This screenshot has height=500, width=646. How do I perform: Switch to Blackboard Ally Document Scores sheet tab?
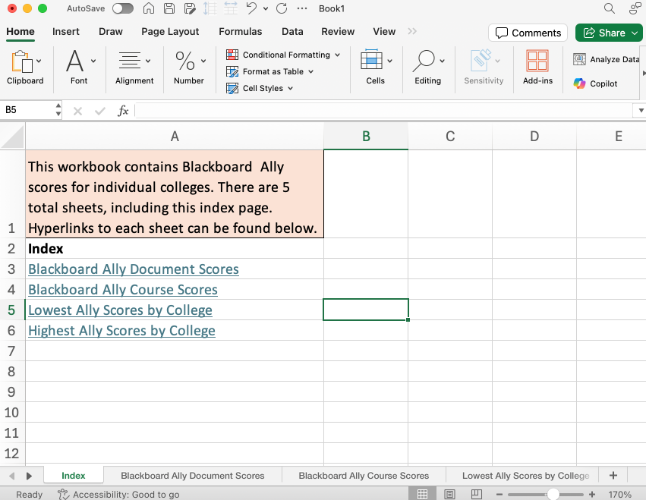192,476
